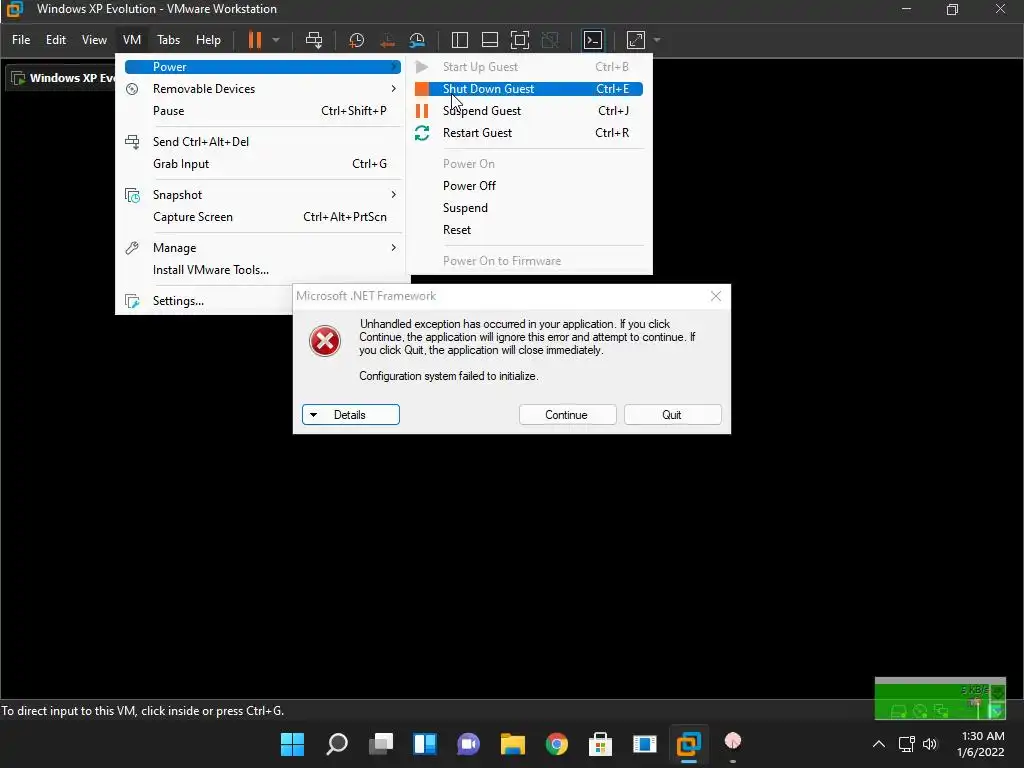The height and width of the screenshot is (768, 1024).
Task: Close the open VM menu from the menu bar
Action: click(132, 40)
